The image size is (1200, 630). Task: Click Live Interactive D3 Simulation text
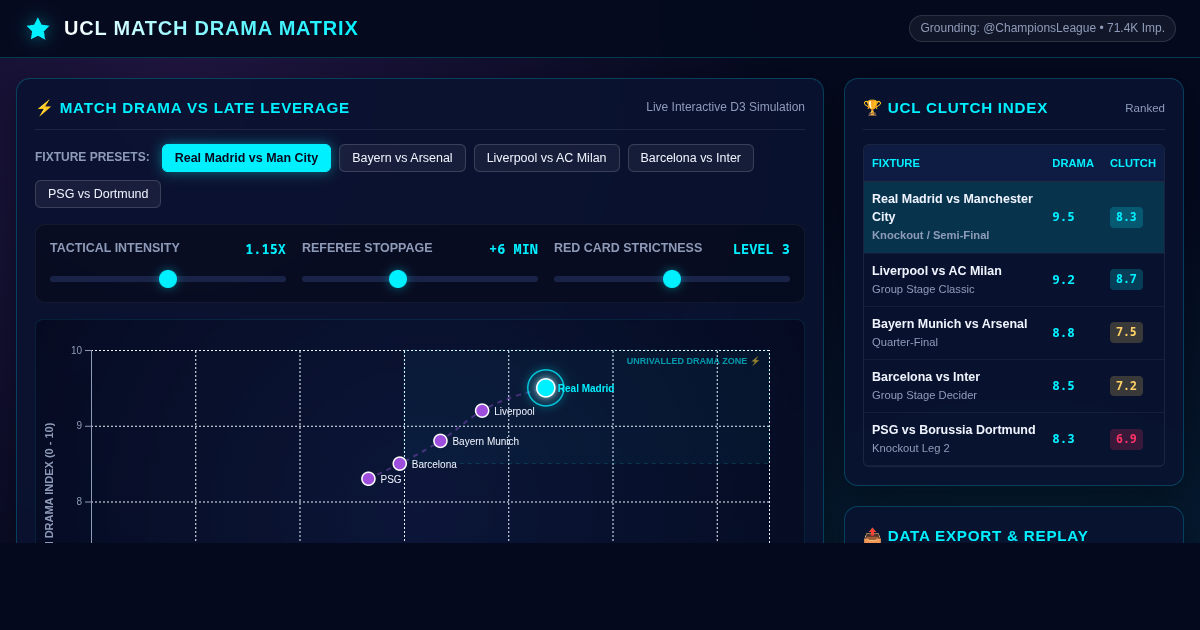coord(725,107)
